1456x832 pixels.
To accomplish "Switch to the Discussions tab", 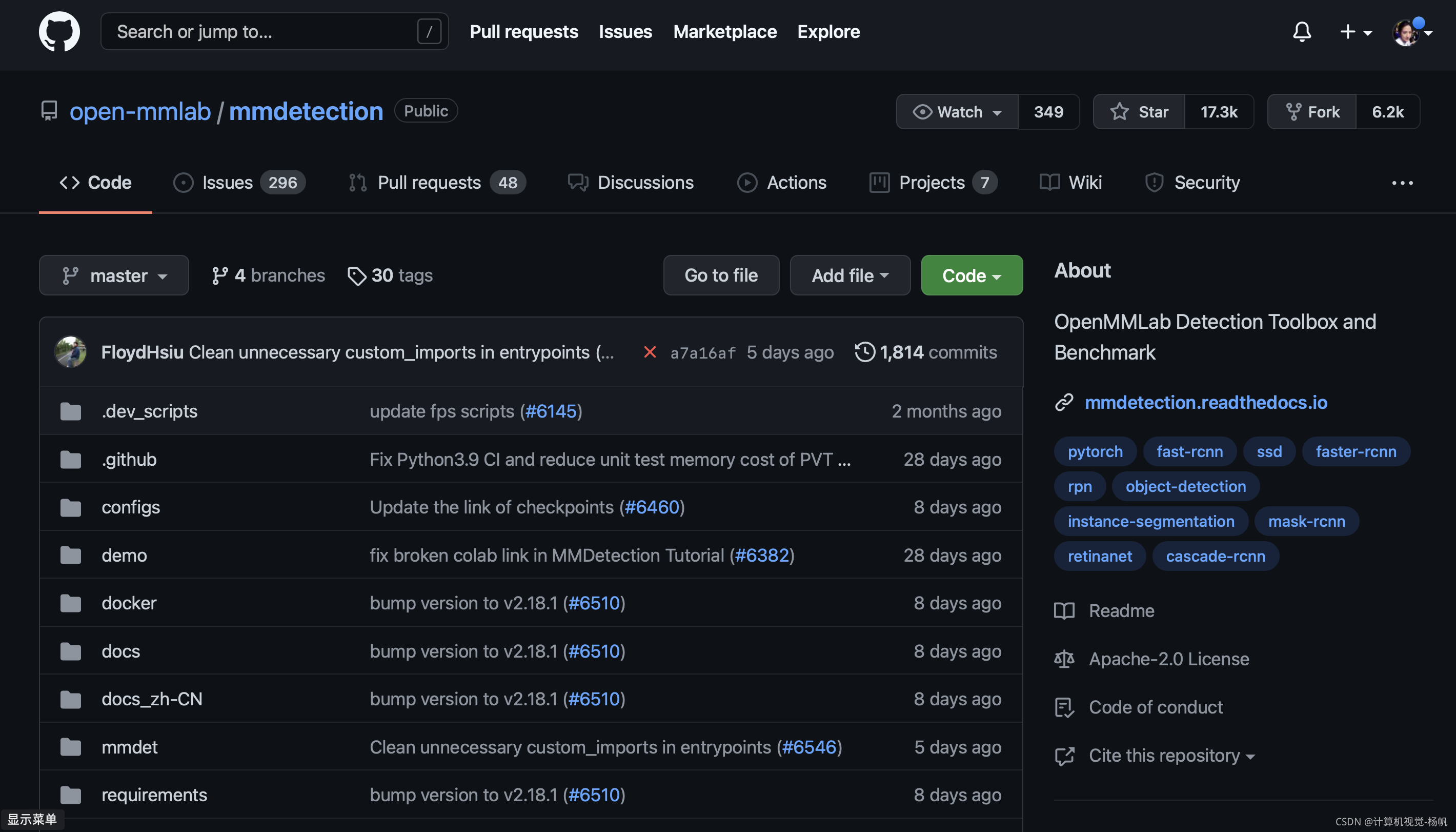I will (x=631, y=182).
